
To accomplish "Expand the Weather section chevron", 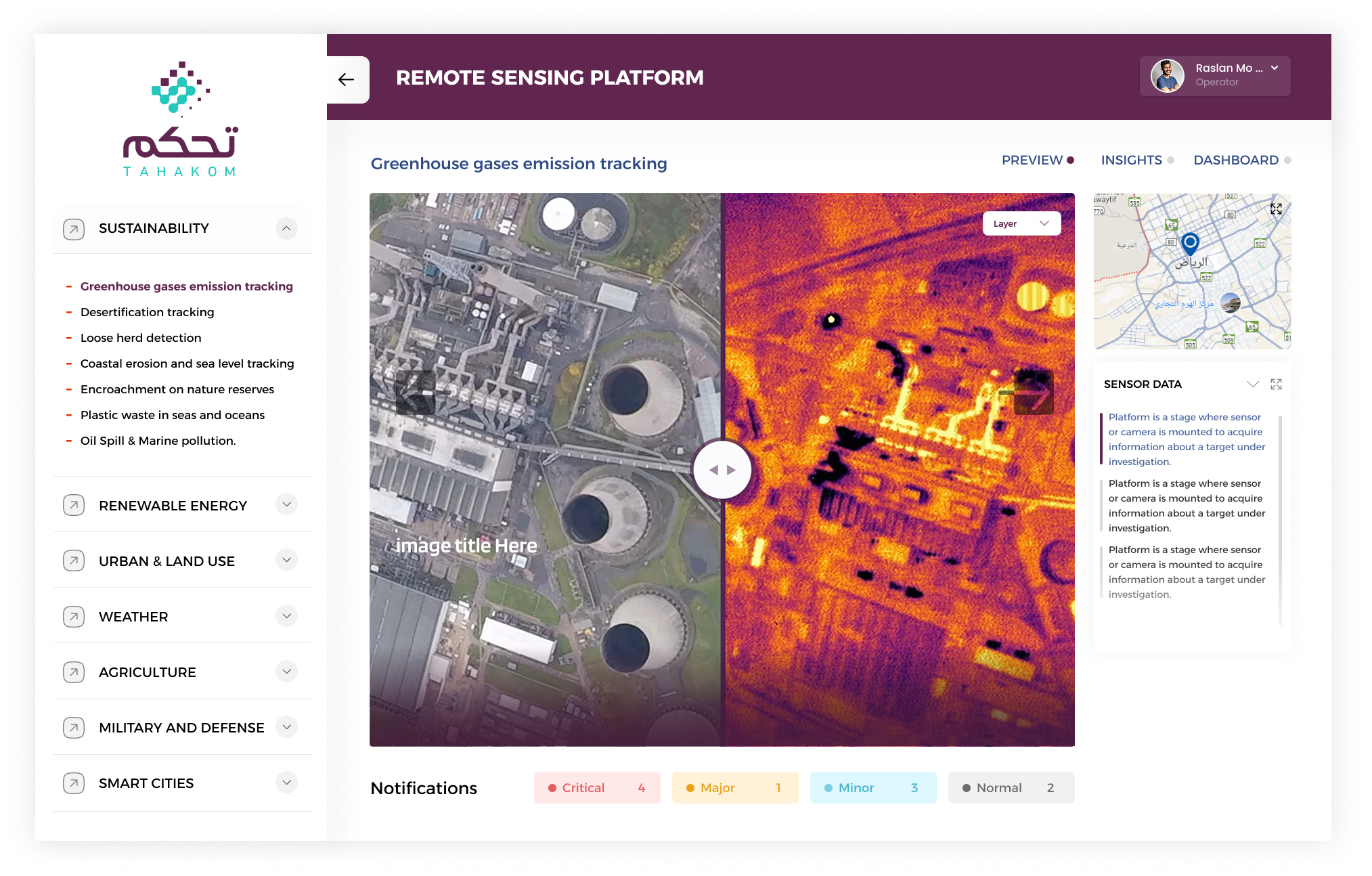I will [x=286, y=615].
